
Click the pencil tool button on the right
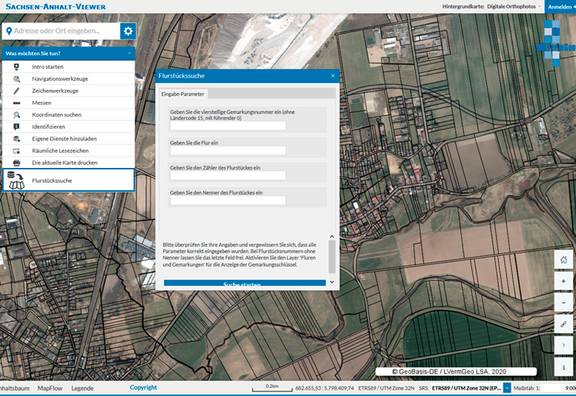pos(564,324)
